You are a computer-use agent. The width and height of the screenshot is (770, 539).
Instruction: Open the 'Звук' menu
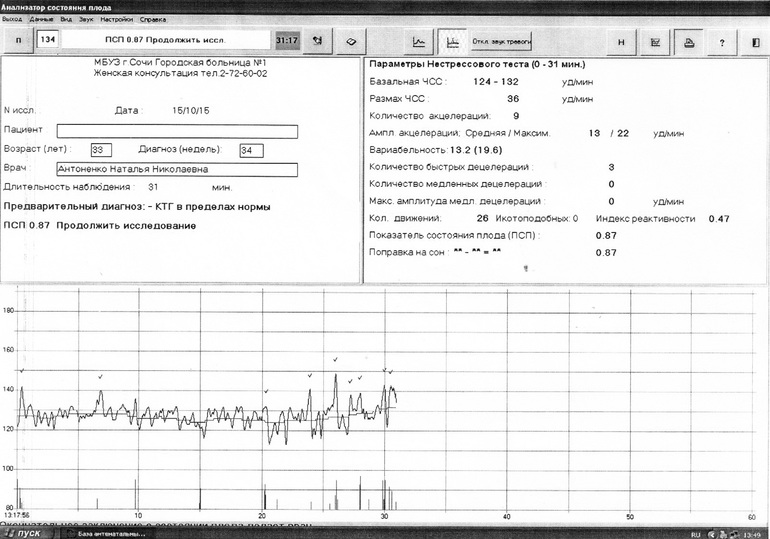(x=87, y=19)
